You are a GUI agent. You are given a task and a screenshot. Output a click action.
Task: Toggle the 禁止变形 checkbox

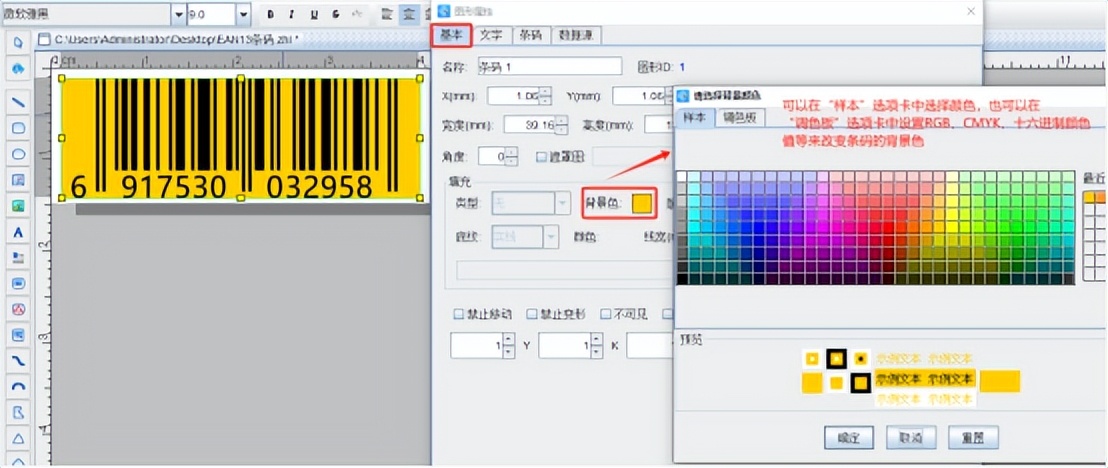pos(532,314)
